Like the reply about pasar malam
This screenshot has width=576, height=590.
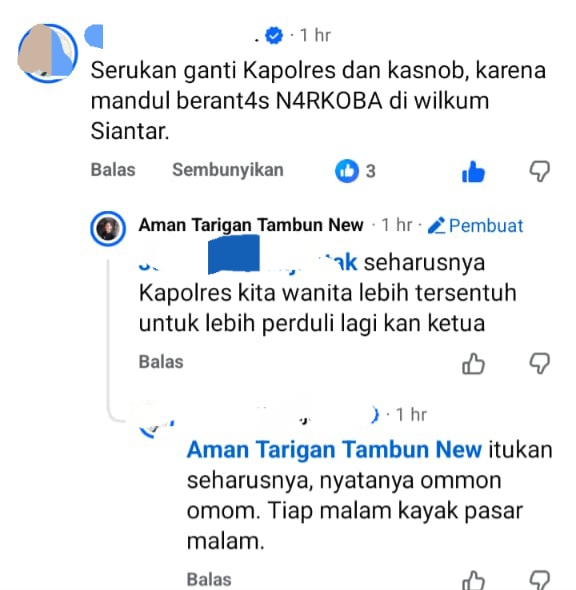click(x=473, y=580)
